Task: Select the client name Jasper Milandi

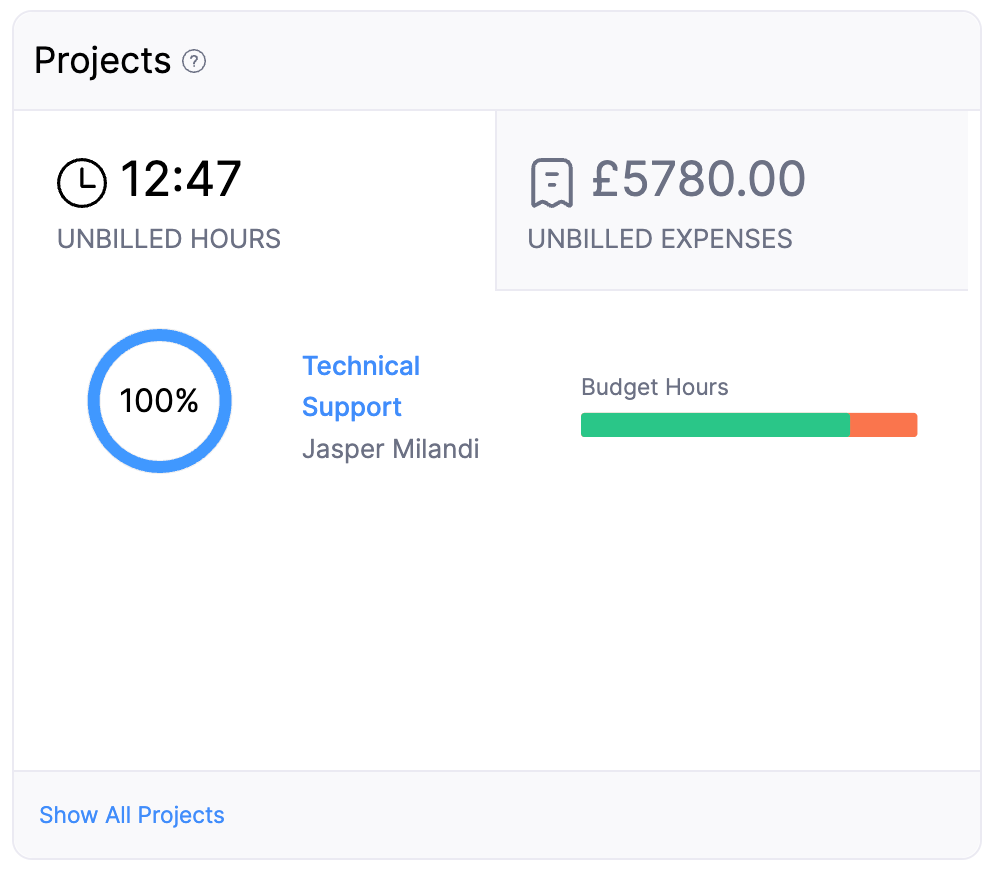Action: (x=390, y=449)
